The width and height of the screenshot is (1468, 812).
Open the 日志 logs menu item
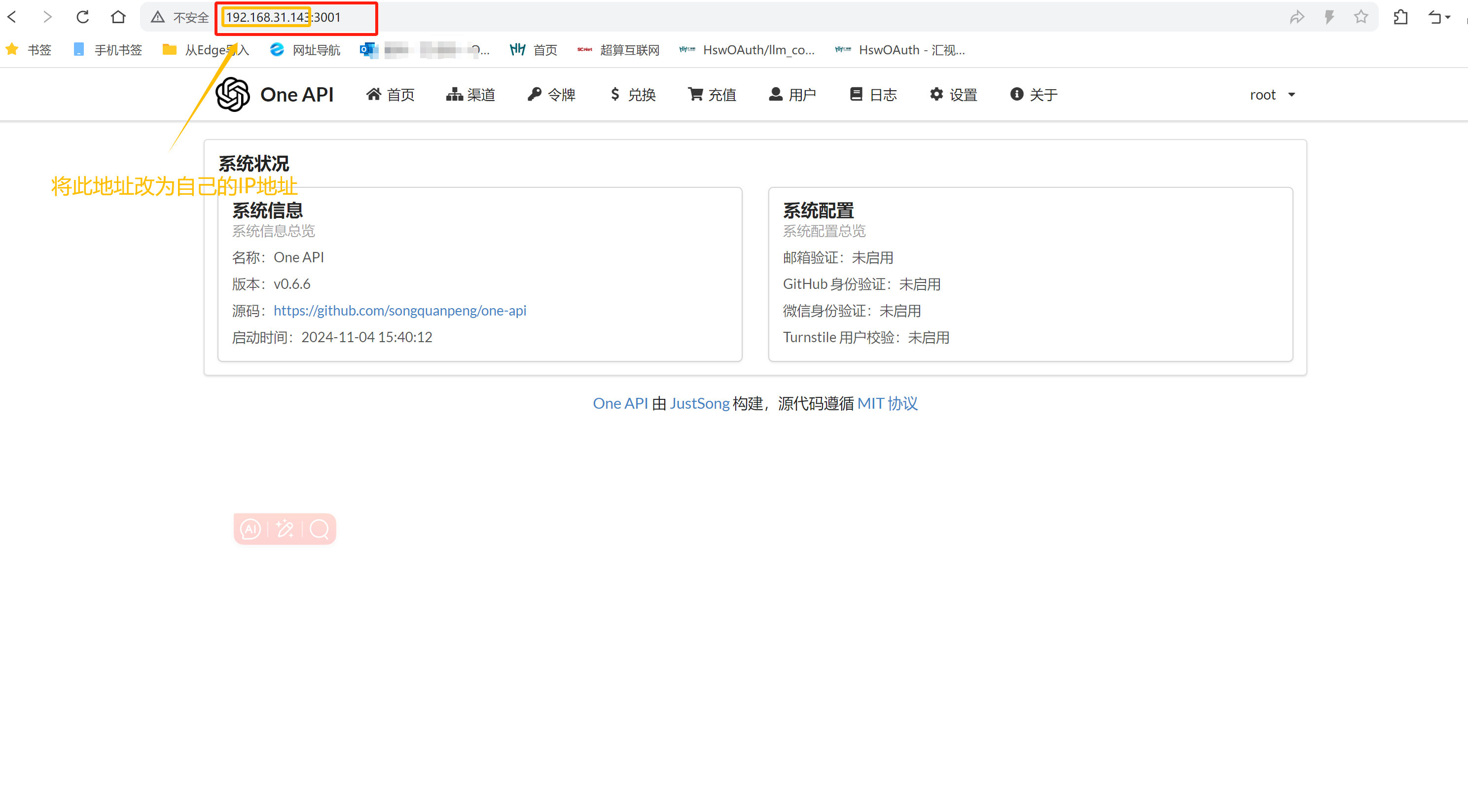click(x=874, y=95)
